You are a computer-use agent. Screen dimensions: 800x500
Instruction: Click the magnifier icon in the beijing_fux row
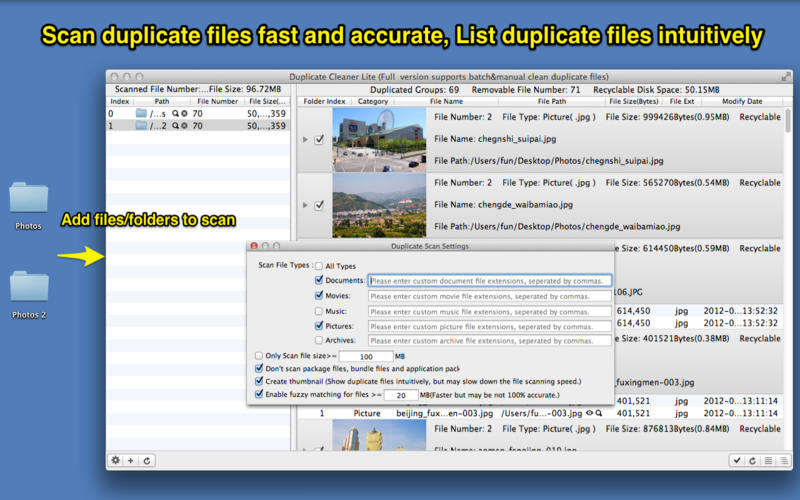pos(598,413)
